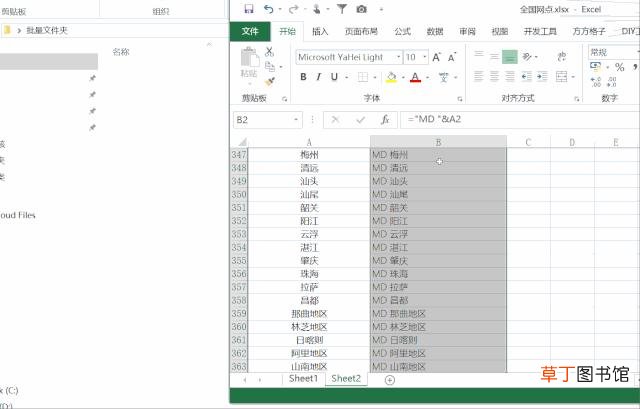Open the underline style dropdown arrow

[x=347, y=77]
